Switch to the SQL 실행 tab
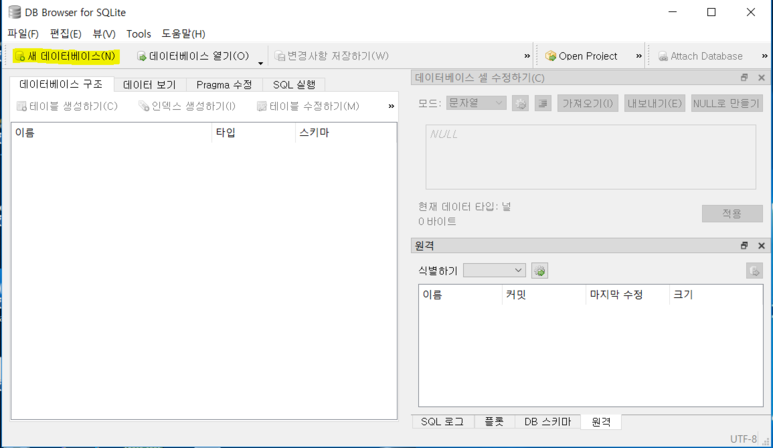This screenshot has width=773, height=448. point(294,85)
